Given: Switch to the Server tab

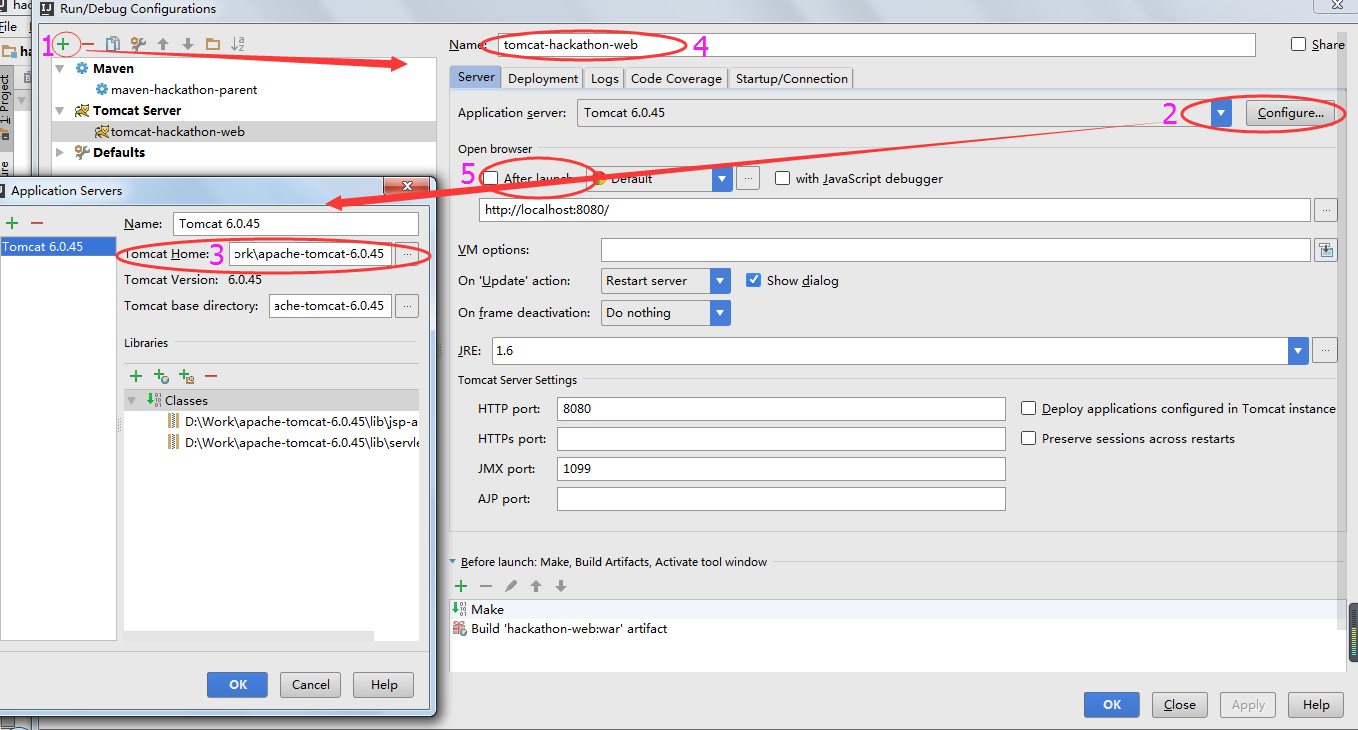Looking at the screenshot, I should [x=476, y=77].
